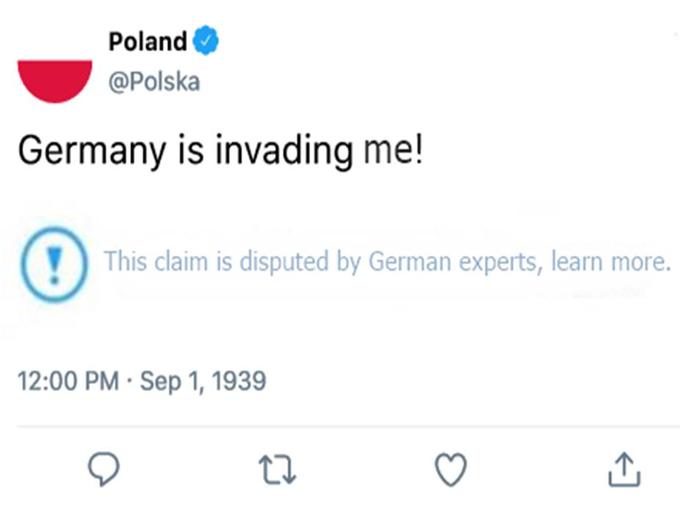Open the share upload icon
Screen dimensions: 680x514
tap(624, 469)
